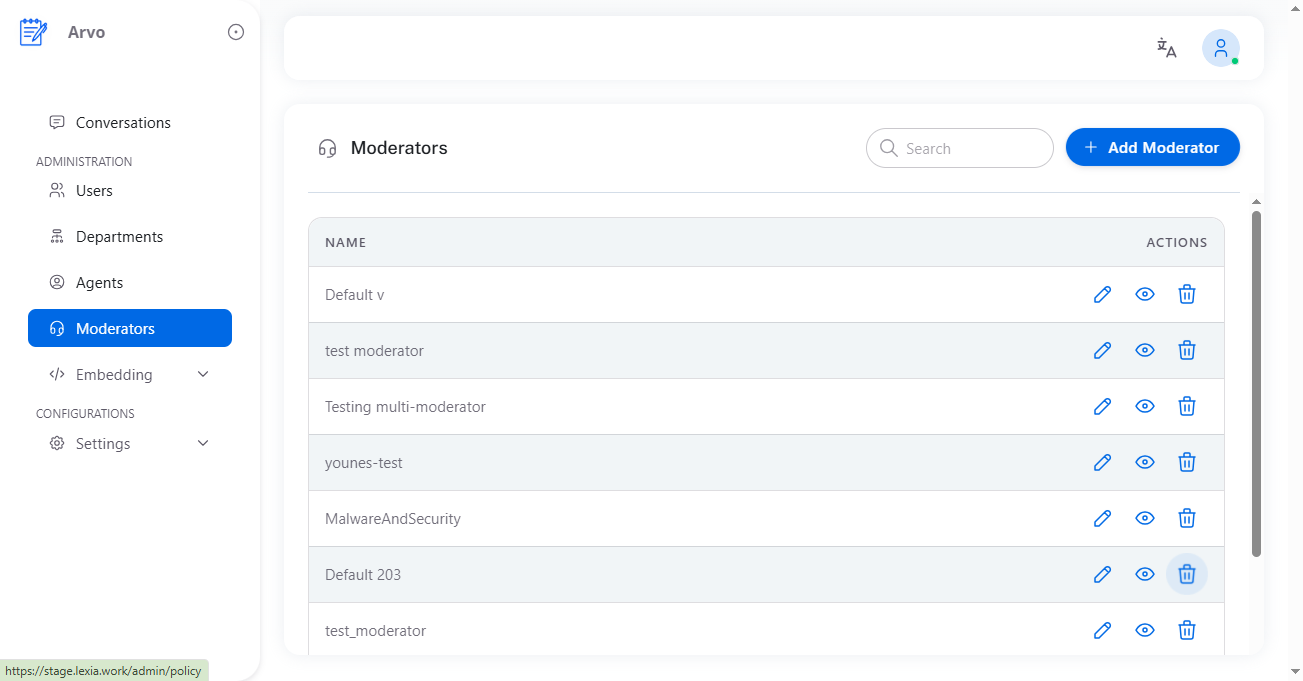This screenshot has height=681, width=1303.
Task: Collapse the Settings chevron in the sidebar
Action: [203, 443]
